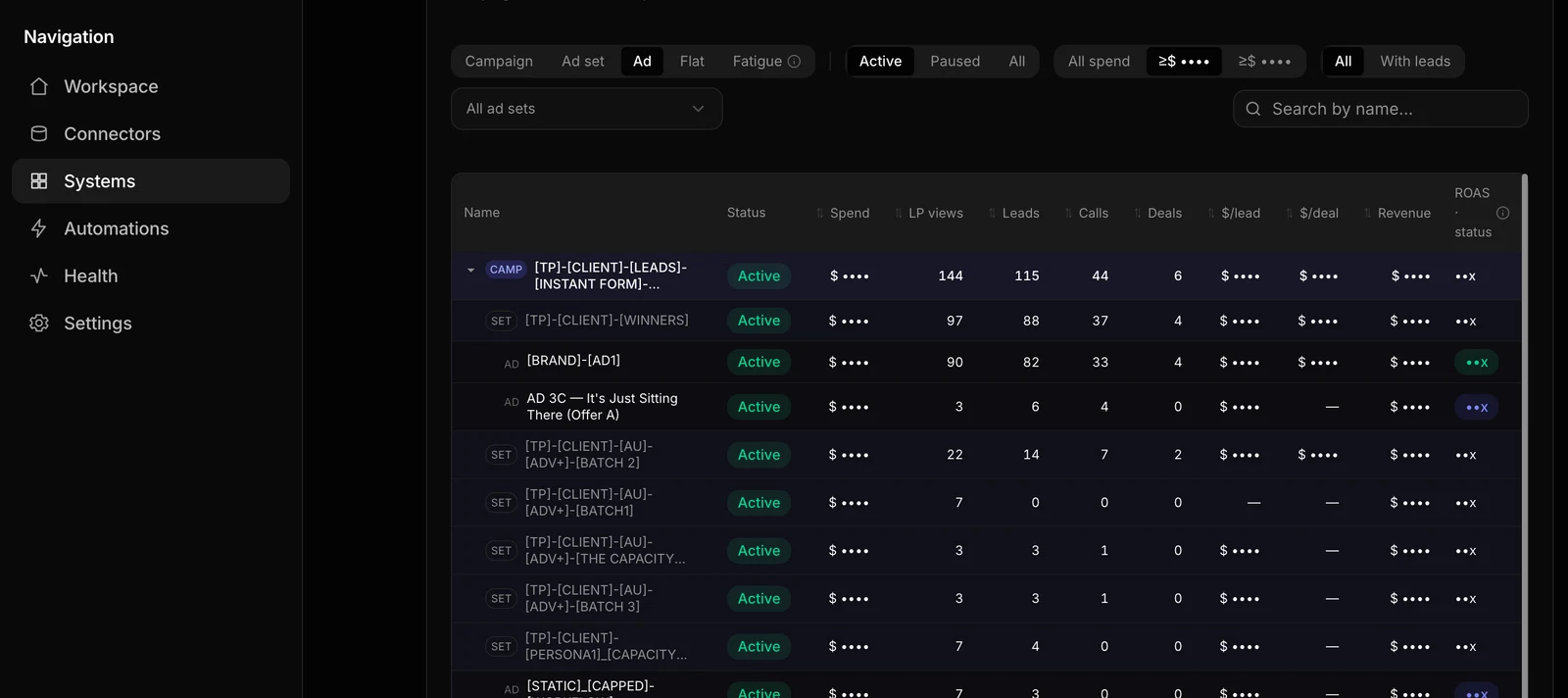Screen dimensions: 1568x698
Task: Sort by Leads column
Action: click(1014, 213)
